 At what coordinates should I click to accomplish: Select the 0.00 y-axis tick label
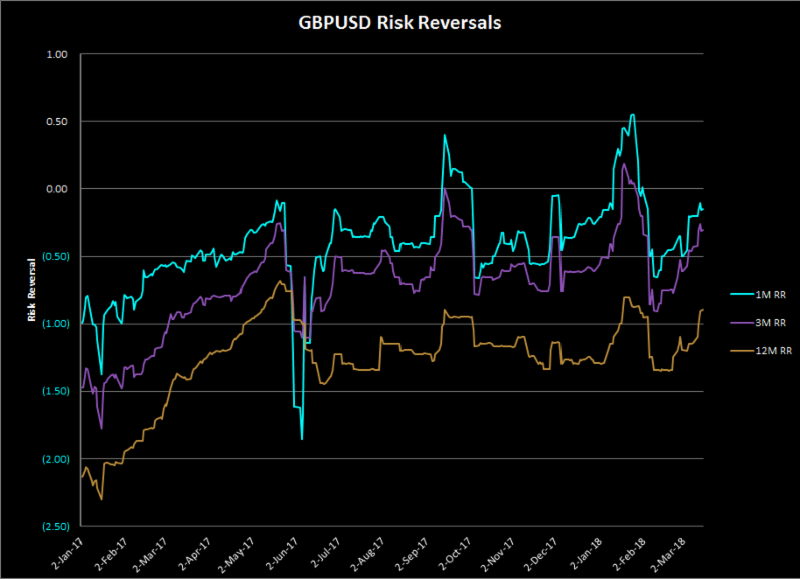coord(56,189)
